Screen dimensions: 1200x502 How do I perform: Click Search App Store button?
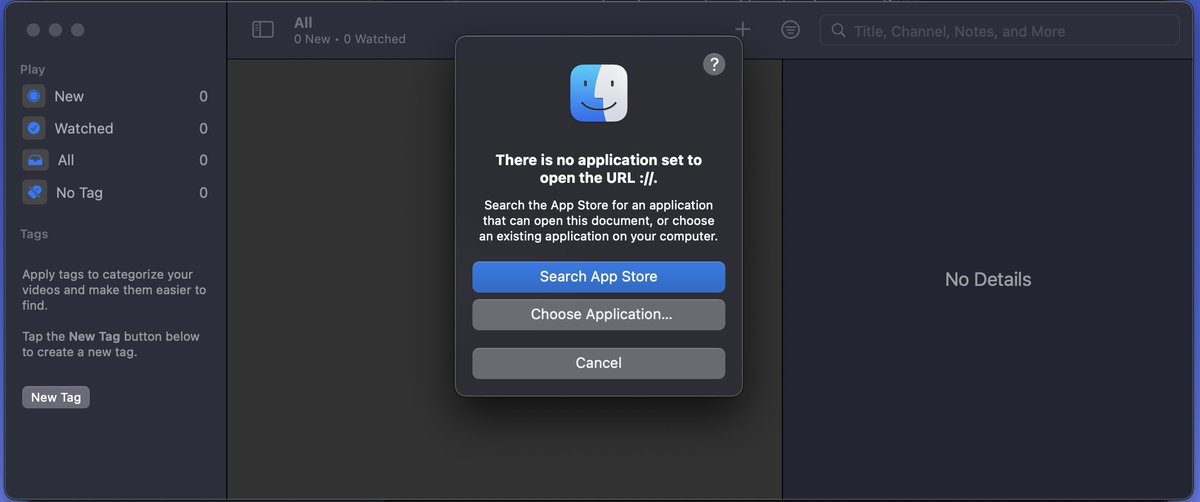coord(599,277)
